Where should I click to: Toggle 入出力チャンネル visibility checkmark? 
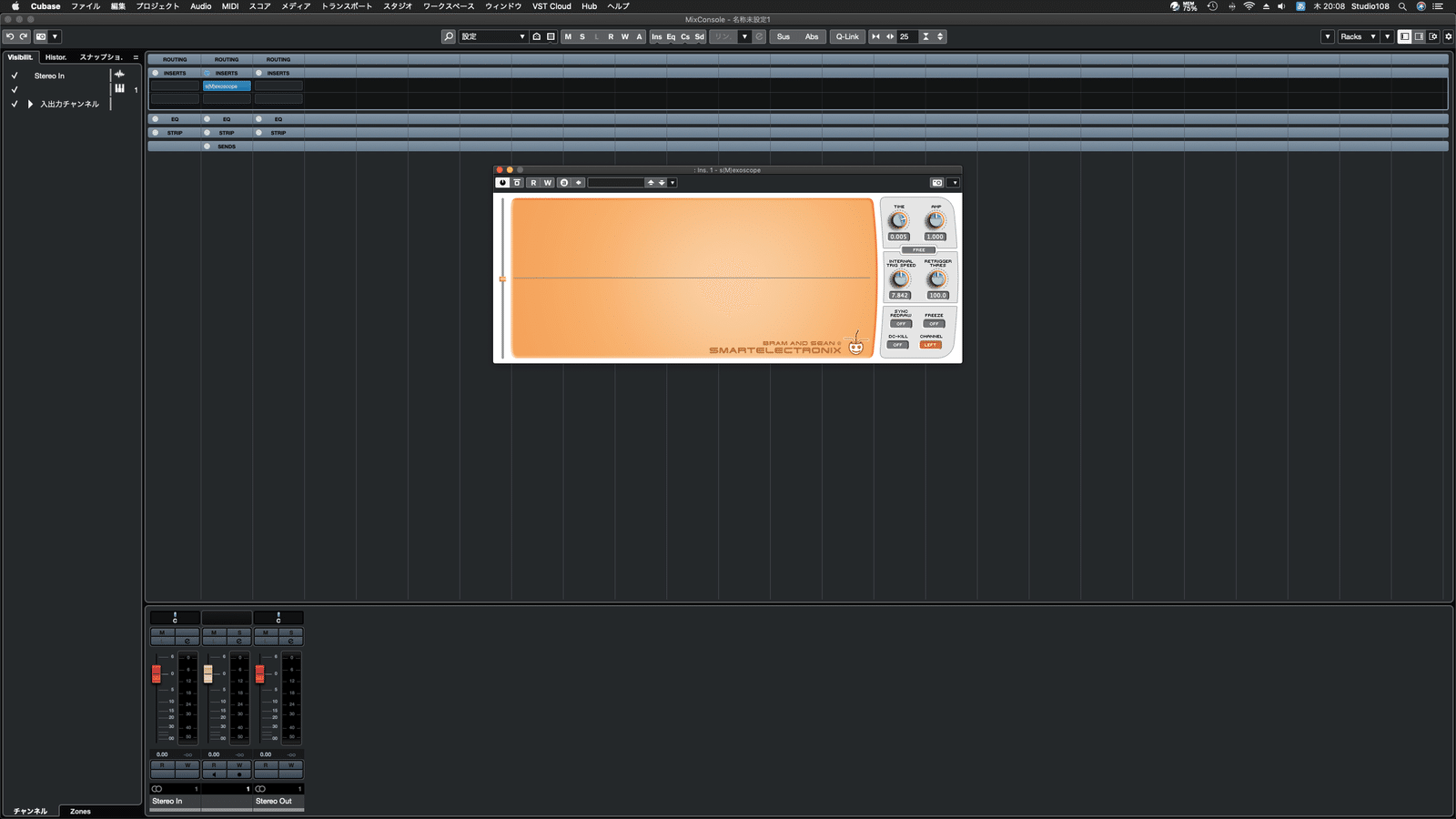point(15,104)
